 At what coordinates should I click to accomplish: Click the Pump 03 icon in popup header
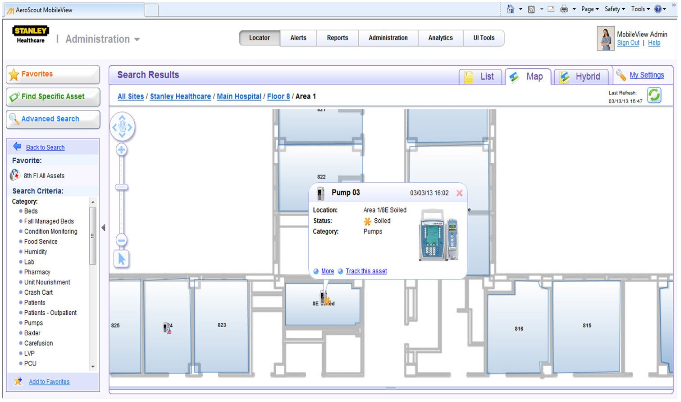tap(321, 194)
